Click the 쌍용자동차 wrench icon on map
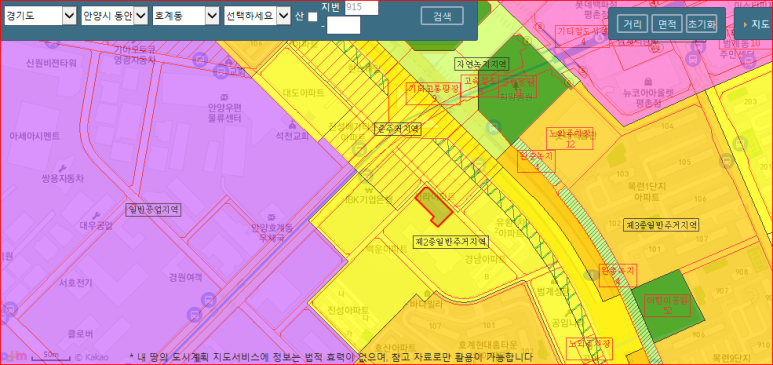Image resolution: width=773 pixels, height=365 pixels. (62, 167)
